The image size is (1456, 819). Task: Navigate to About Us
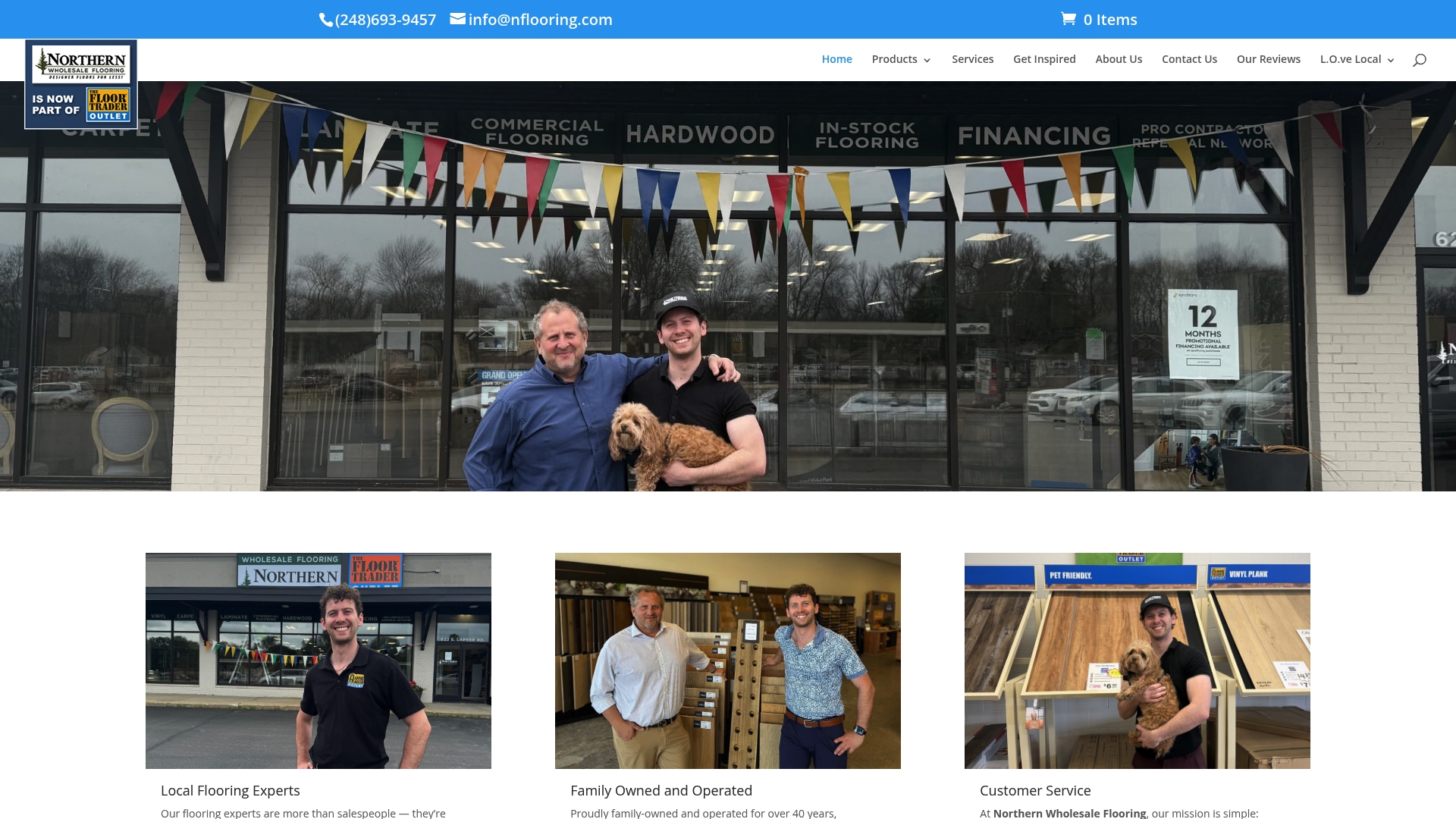click(1119, 59)
